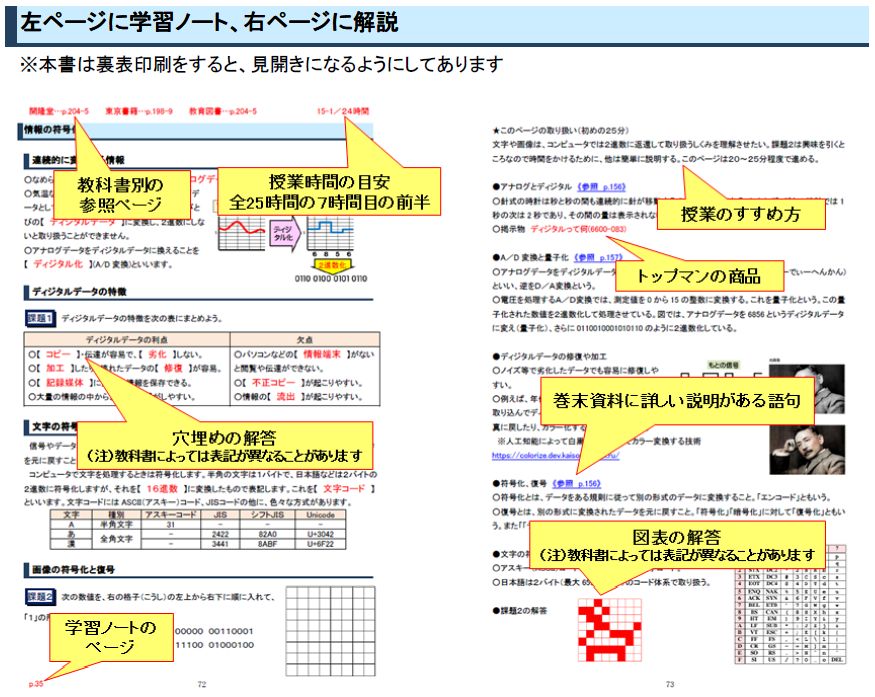Open the 参照 p.157 link beside A/D変換と量子化
875x697 pixels.
coord(597,257)
